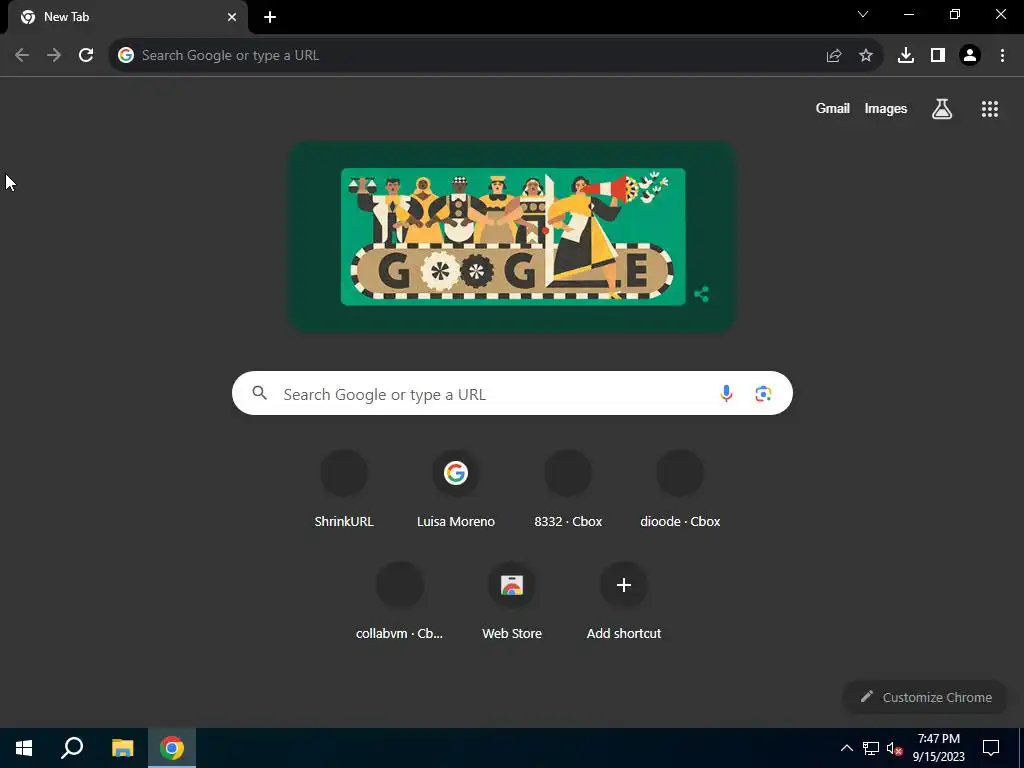
Task: Click the Google icon in address bar
Action: tap(126, 56)
